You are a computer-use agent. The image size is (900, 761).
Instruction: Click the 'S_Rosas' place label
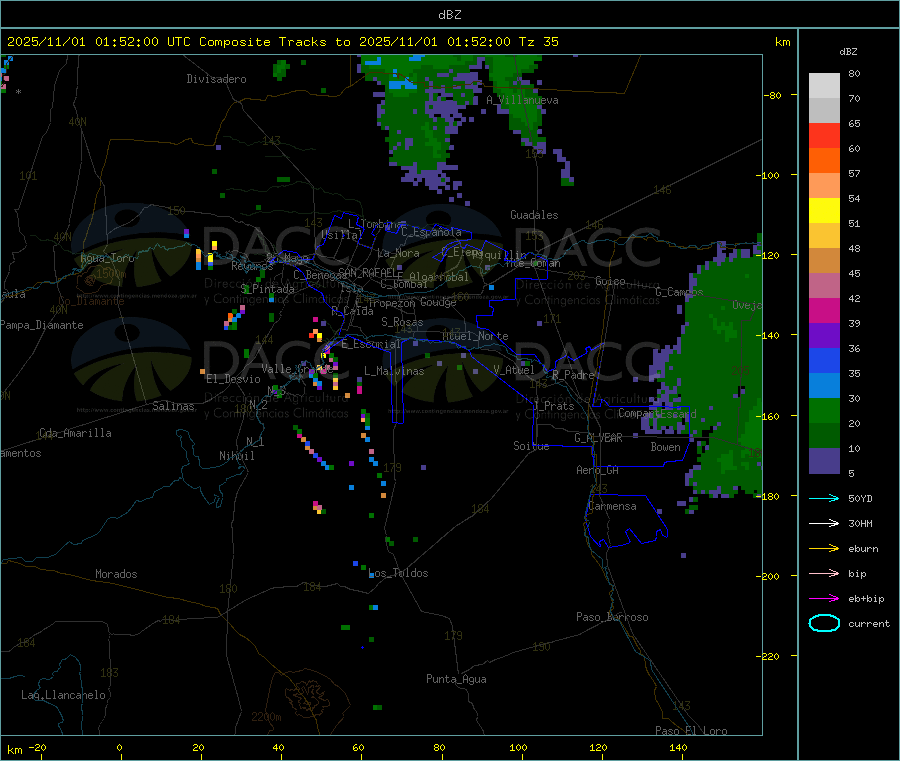tap(402, 322)
